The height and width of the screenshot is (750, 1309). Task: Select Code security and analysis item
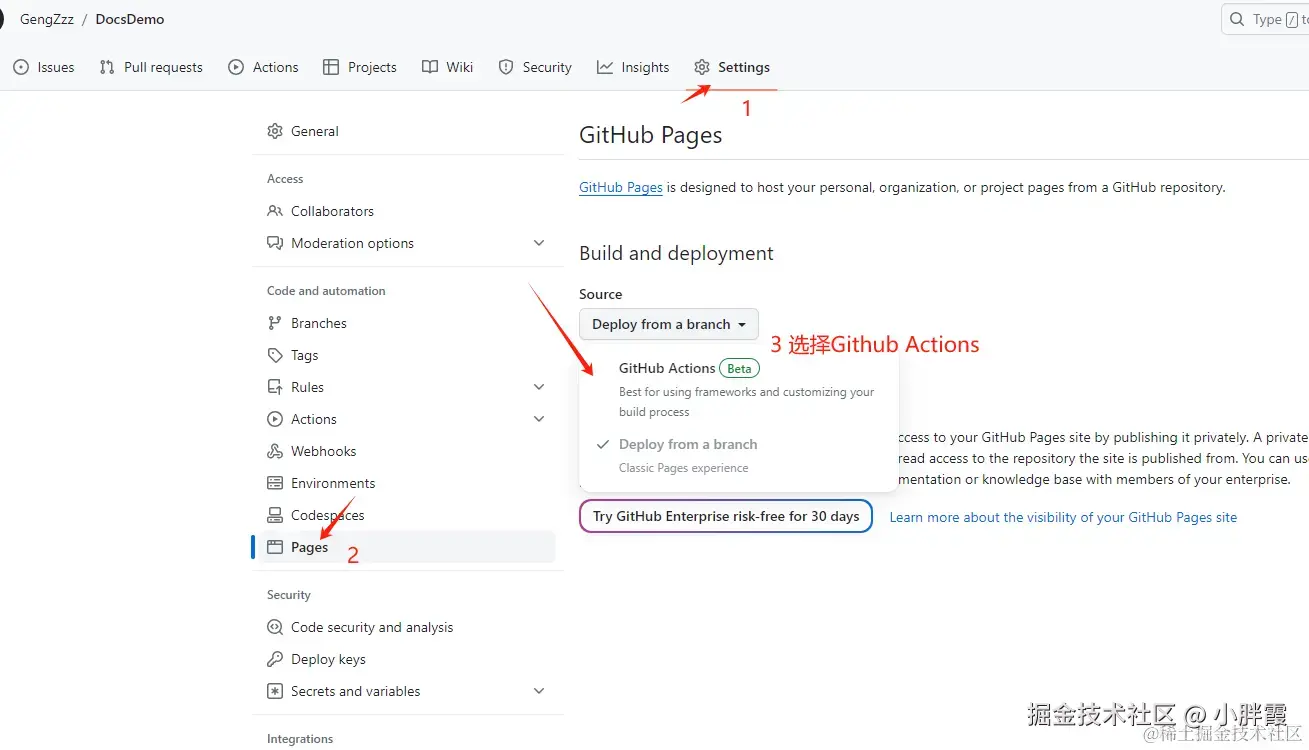(x=407, y=627)
